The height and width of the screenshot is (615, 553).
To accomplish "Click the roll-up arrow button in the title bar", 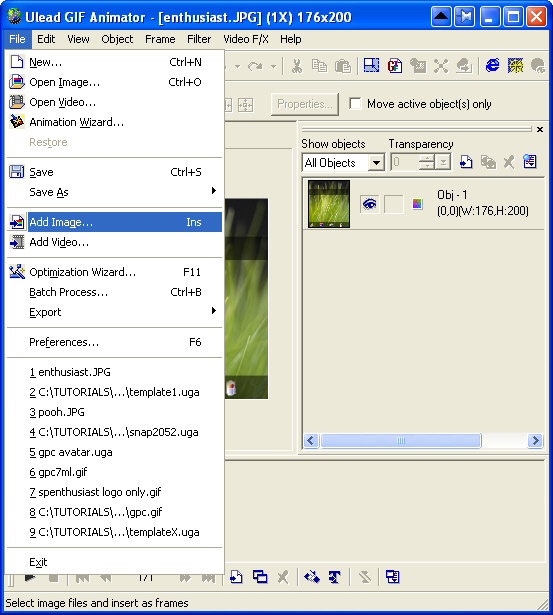I will coord(441,17).
